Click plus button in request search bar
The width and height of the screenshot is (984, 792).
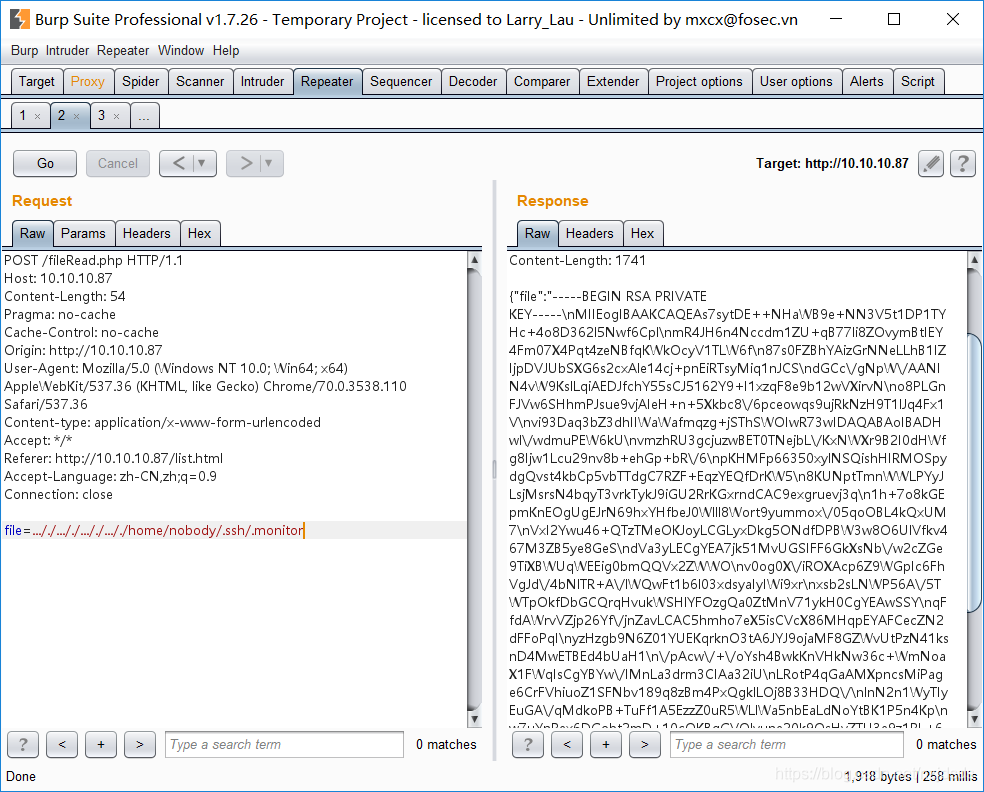[x=101, y=745]
